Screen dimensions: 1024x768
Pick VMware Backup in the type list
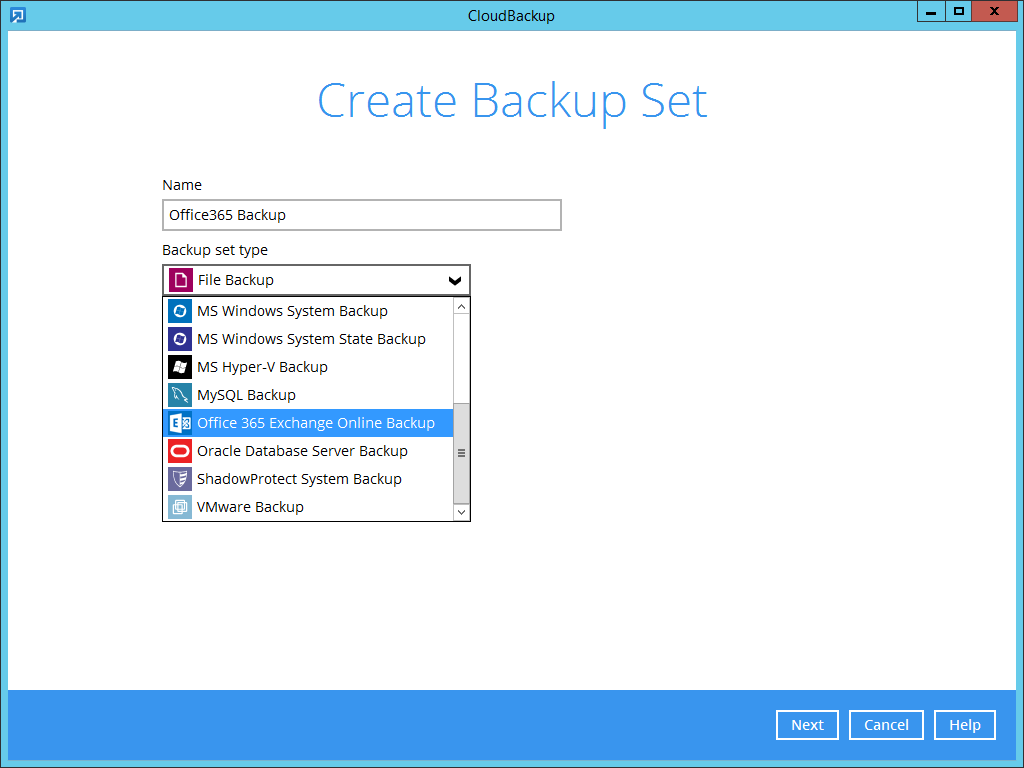pyautogui.click(x=250, y=507)
